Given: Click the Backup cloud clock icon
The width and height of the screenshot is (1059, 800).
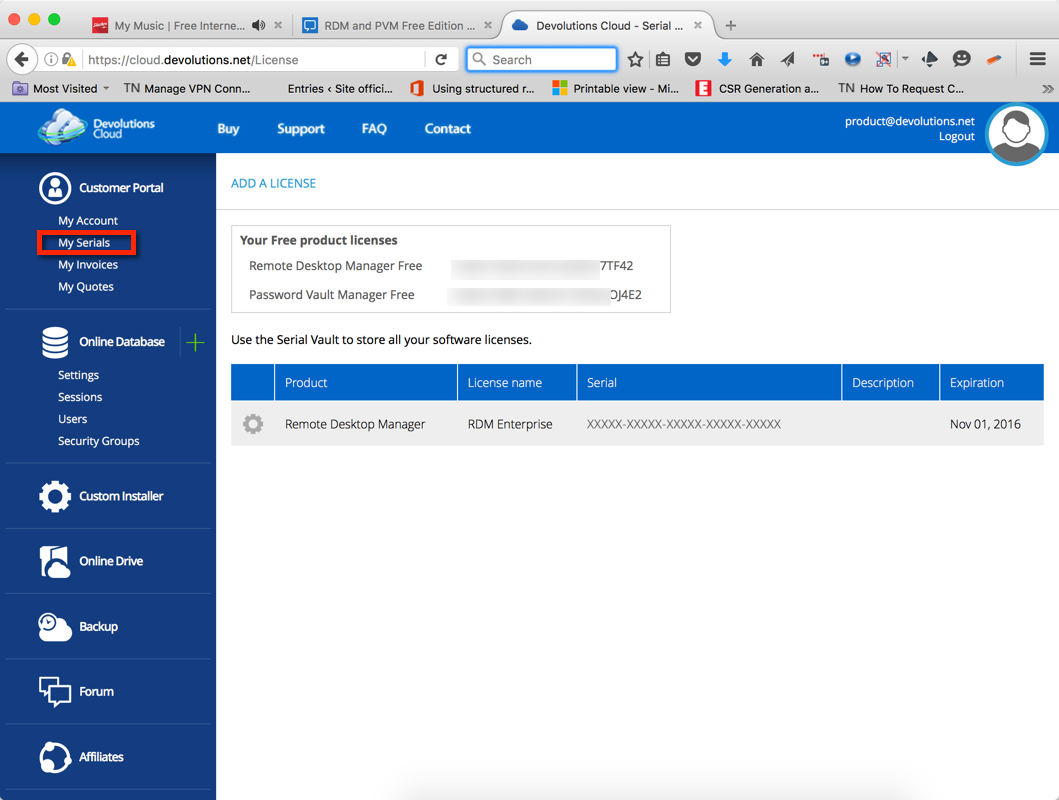Looking at the screenshot, I should click(x=55, y=626).
